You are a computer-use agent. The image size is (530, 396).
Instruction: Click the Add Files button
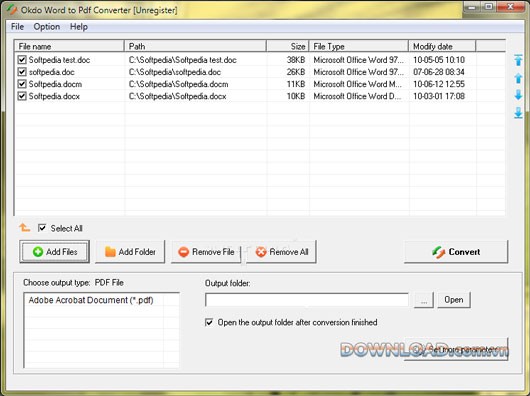click(x=55, y=252)
